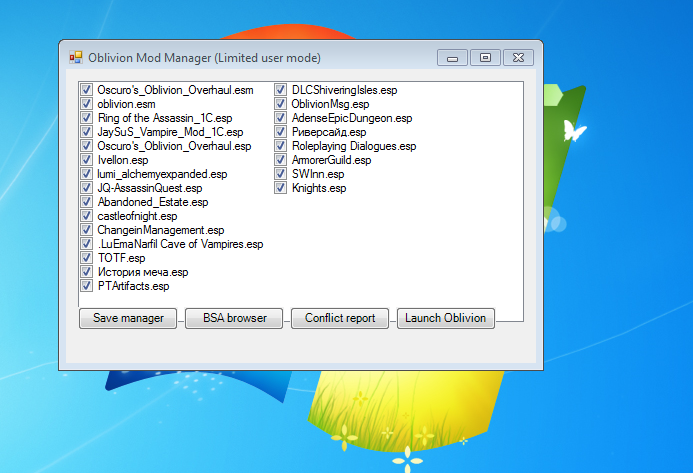Minimize the Oblivion Mod Manager window
The image size is (693, 473).
pos(452,58)
